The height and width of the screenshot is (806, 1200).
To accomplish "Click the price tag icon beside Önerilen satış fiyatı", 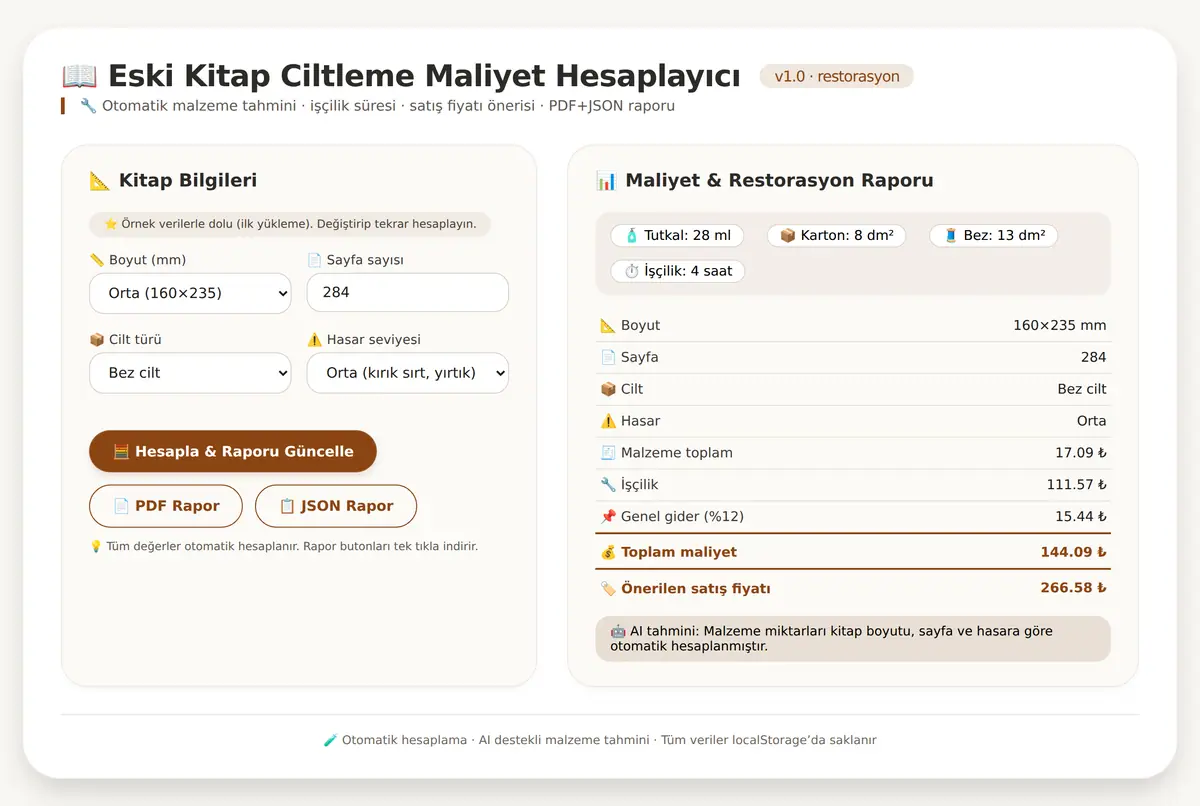I will click(x=608, y=589).
